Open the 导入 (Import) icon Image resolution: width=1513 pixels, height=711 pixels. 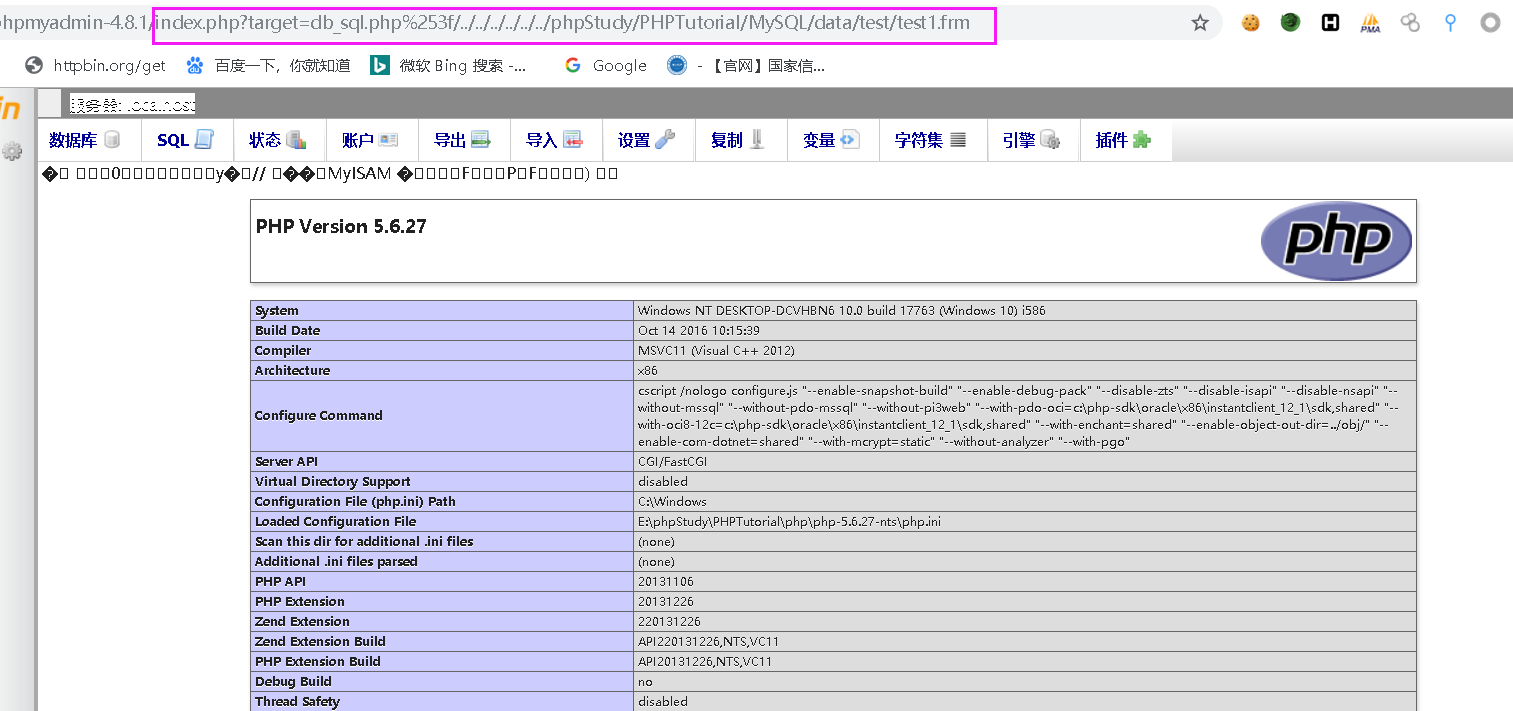tap(571, 140)
